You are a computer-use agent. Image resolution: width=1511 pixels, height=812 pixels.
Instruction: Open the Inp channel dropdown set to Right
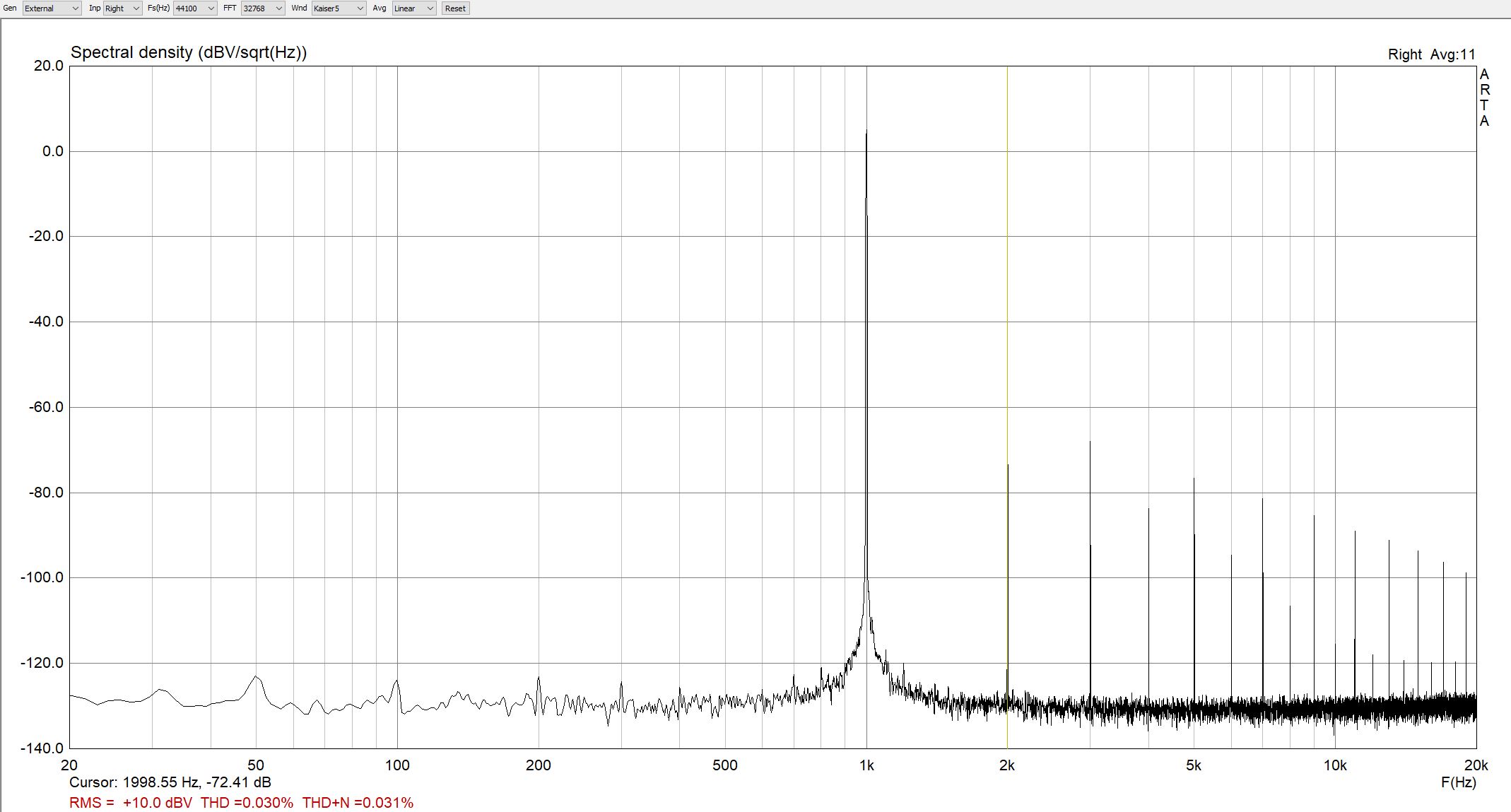[x=122, y=8]
